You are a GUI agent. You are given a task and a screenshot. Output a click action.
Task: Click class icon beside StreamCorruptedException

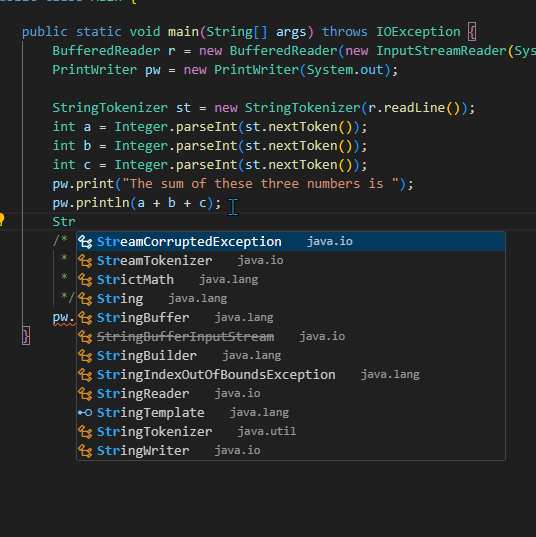tap(85, 242)
